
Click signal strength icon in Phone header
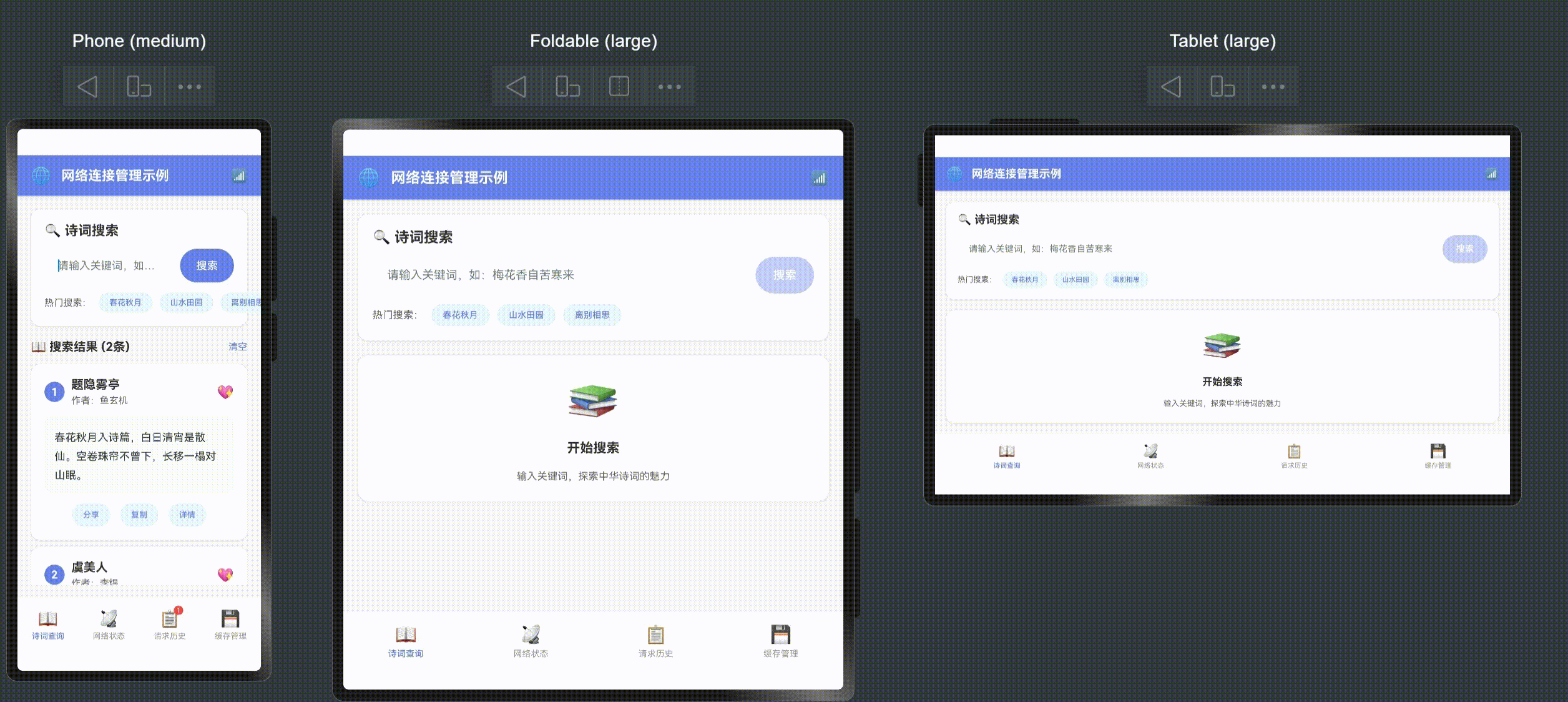[x=239, y=176]
